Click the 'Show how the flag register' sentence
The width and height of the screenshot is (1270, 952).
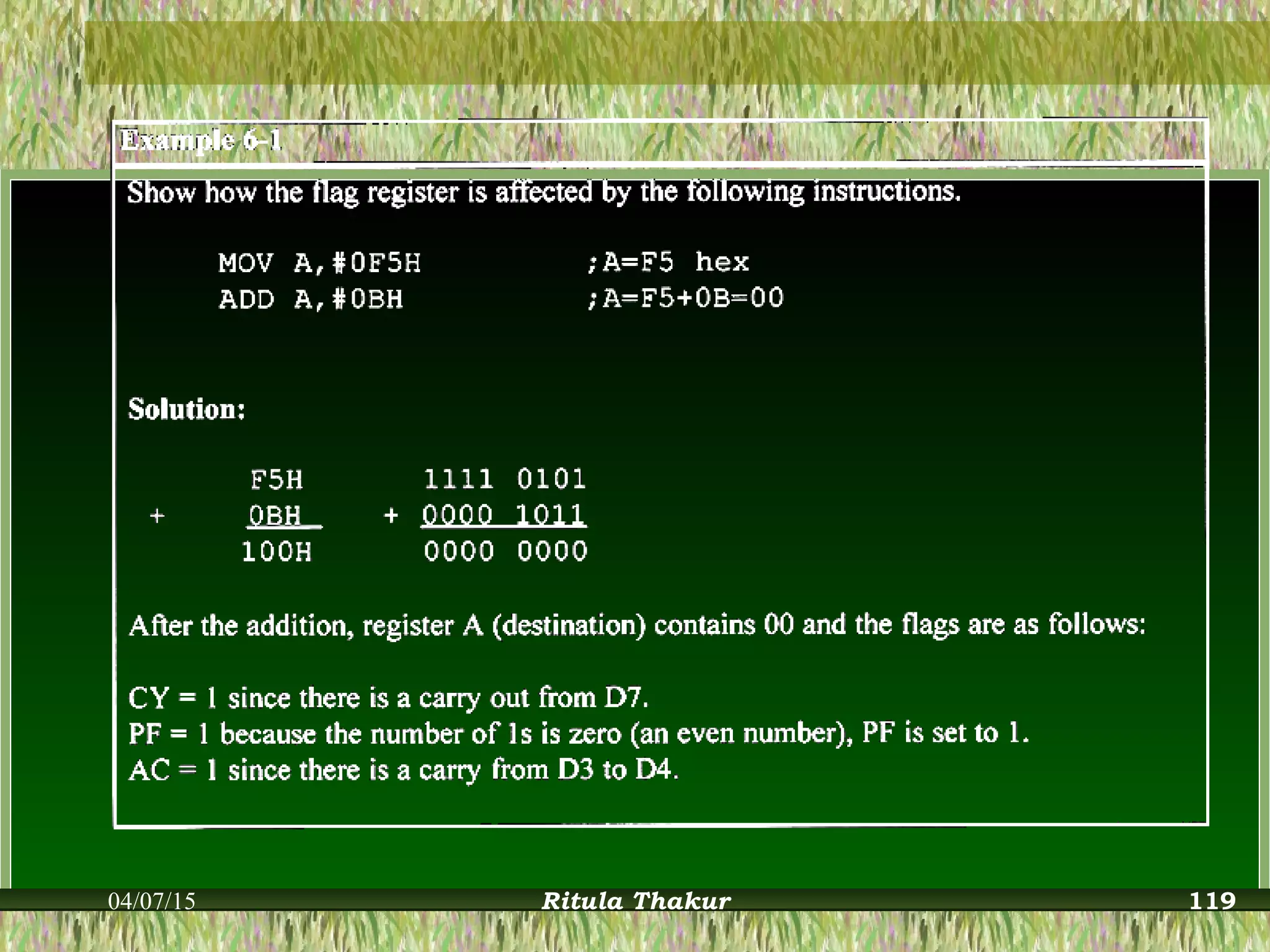(544, 192)
